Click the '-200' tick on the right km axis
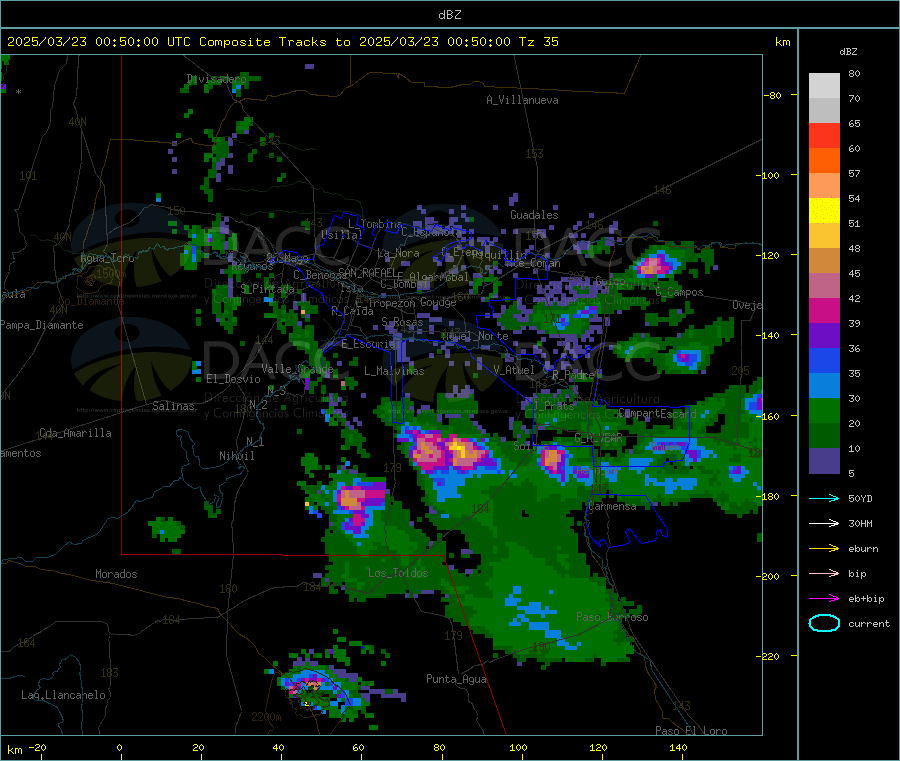The height and width of the screenshot is (761, 900). (767, 576)
